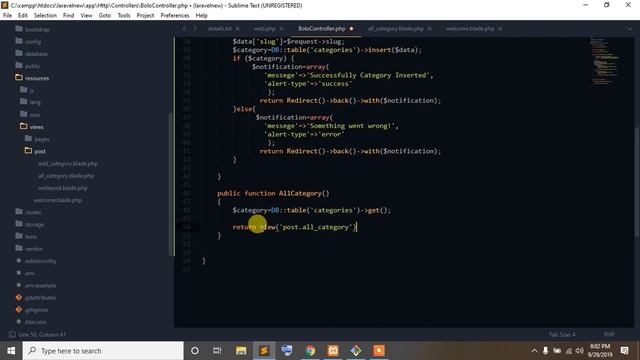The width and height of the screenshot is (640, 360).
Task: Expand the pages folder
Action: coord(37,139)
